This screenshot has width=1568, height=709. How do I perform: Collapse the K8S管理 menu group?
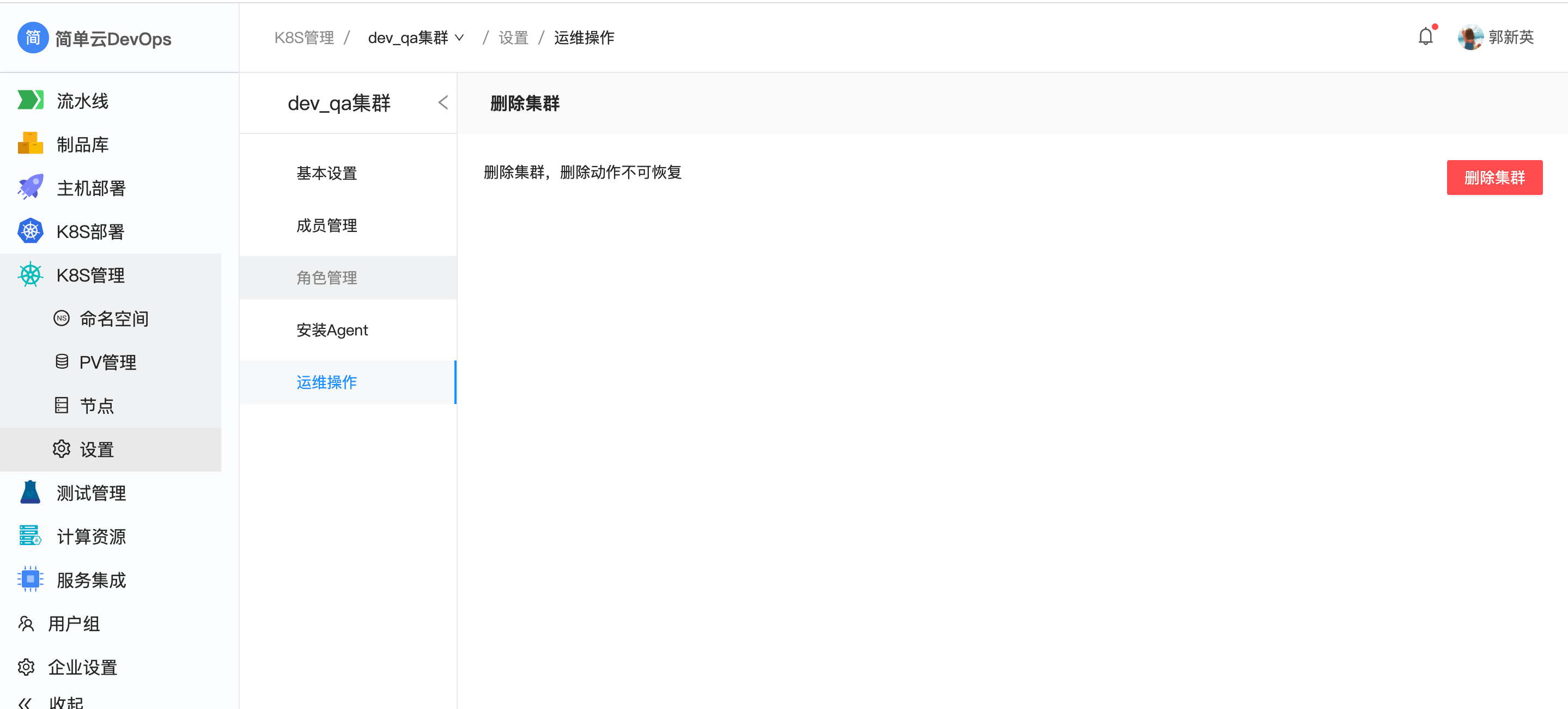pyautogui.click(x=90, y=275)
